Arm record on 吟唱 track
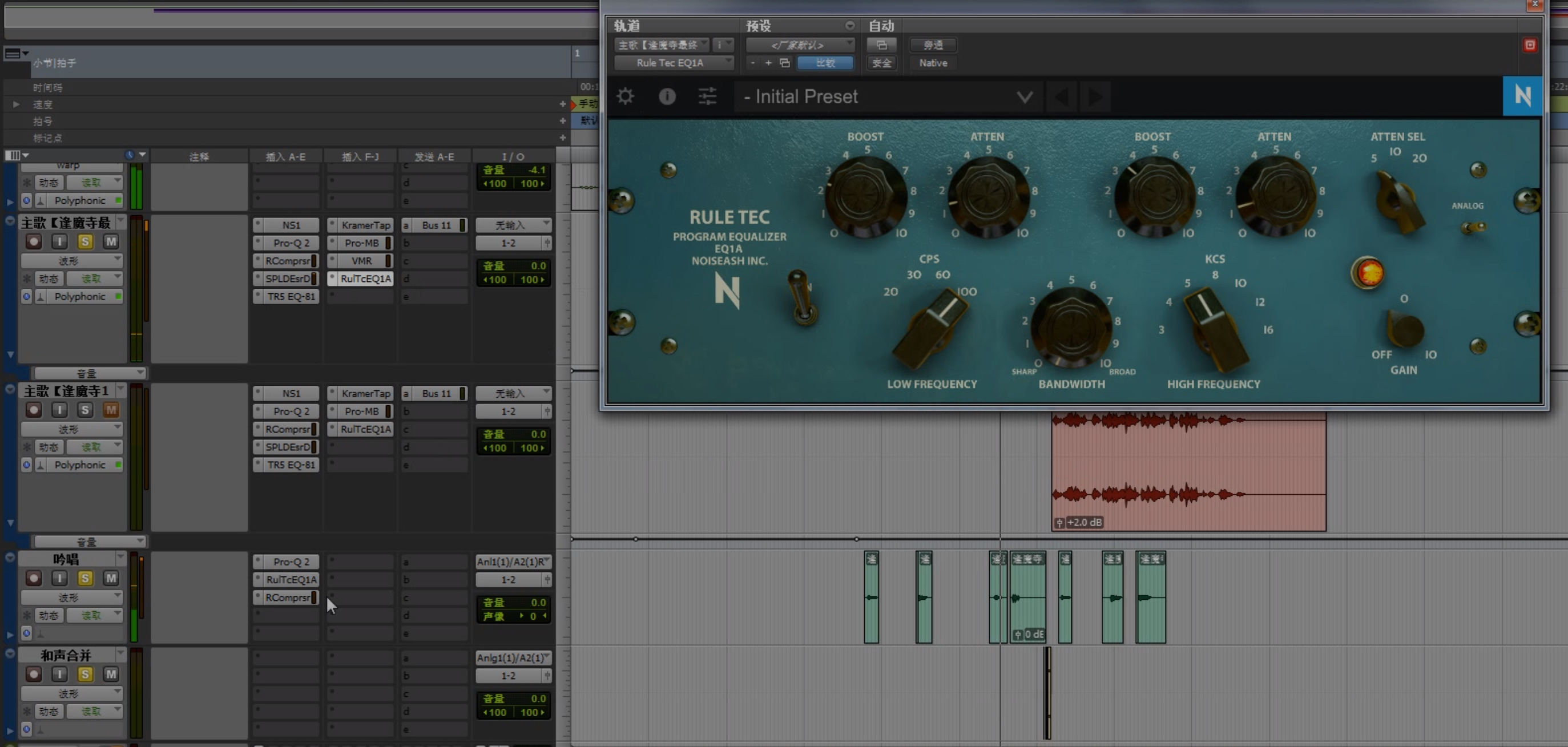Viewport: 1568px width, 747px height. tap(34, 578)
